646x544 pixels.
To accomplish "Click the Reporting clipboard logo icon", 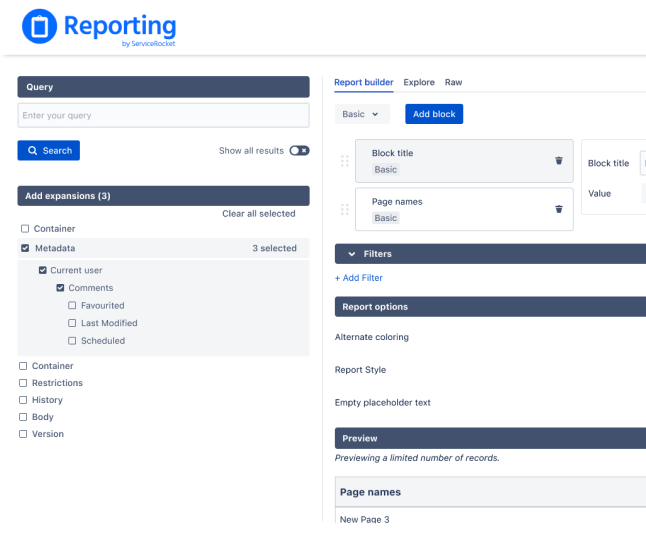I will pyautogui.click(x=39, y=26).
